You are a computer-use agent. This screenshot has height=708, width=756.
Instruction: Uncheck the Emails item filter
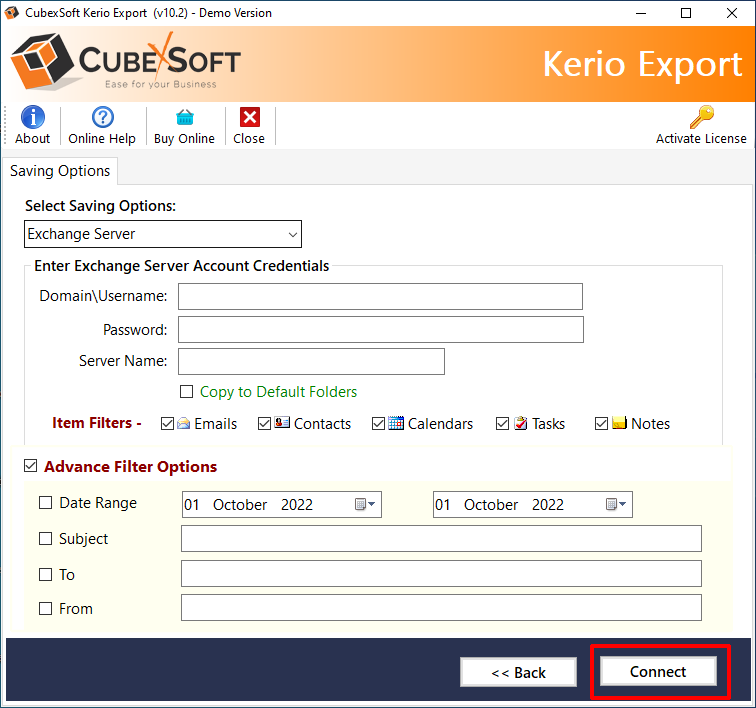[x=167, y=424]
